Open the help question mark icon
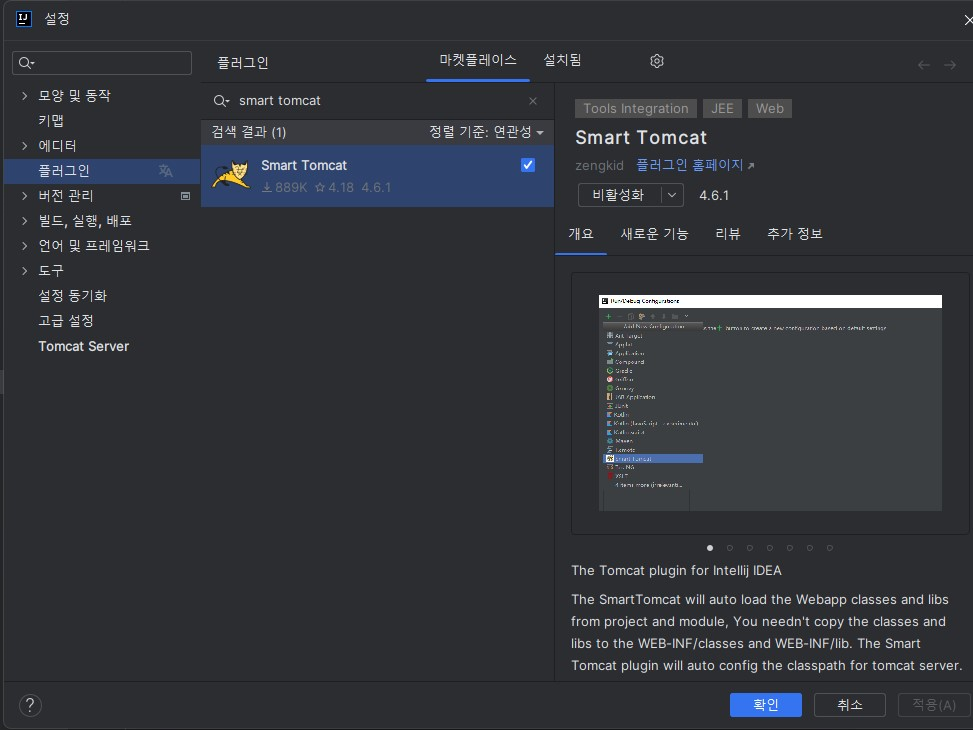The image size is (973, 730). click(30, 705)
